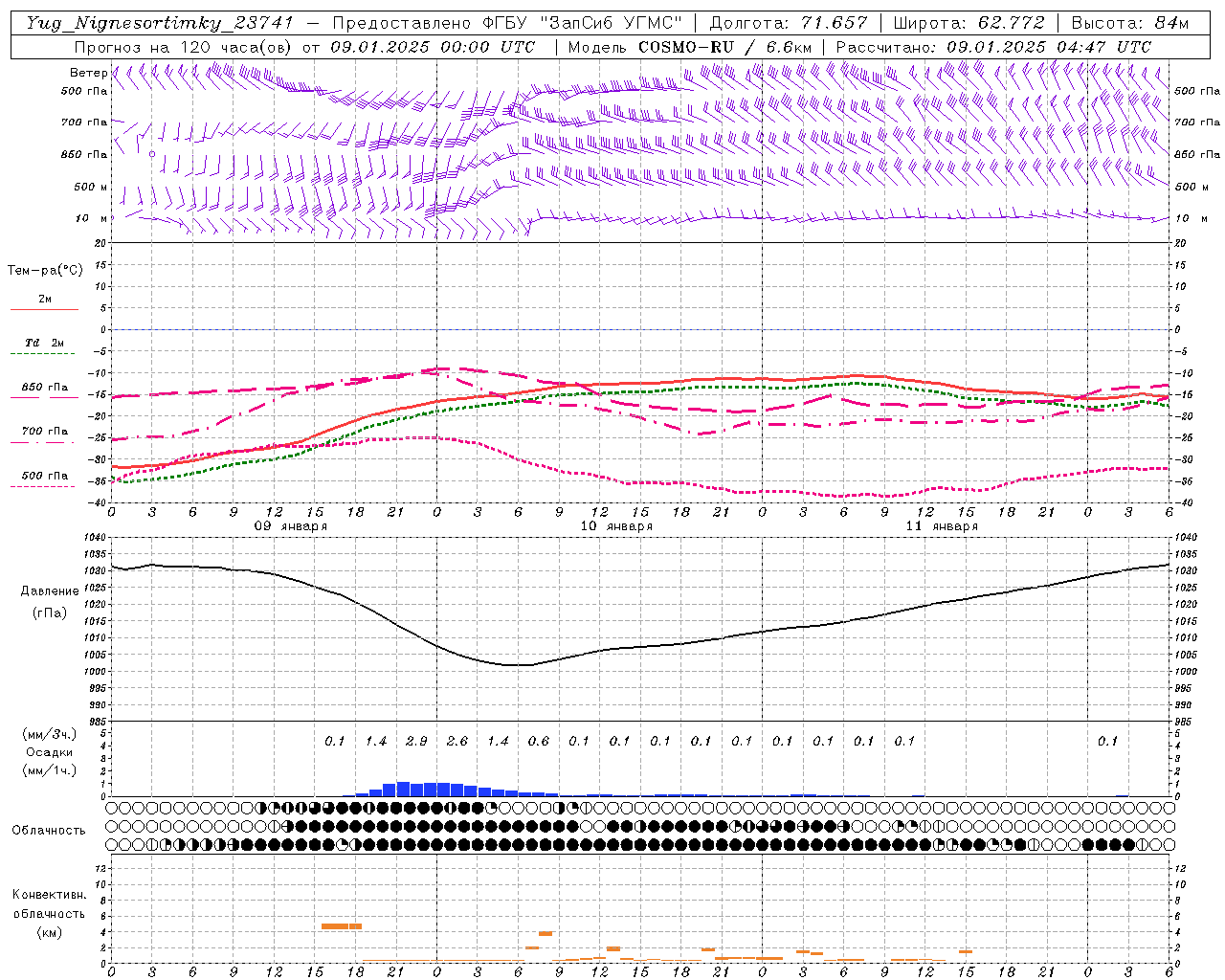1225x980 pixels.
Task: Select the 2.9 precipitation amount value
Action: 416,741
